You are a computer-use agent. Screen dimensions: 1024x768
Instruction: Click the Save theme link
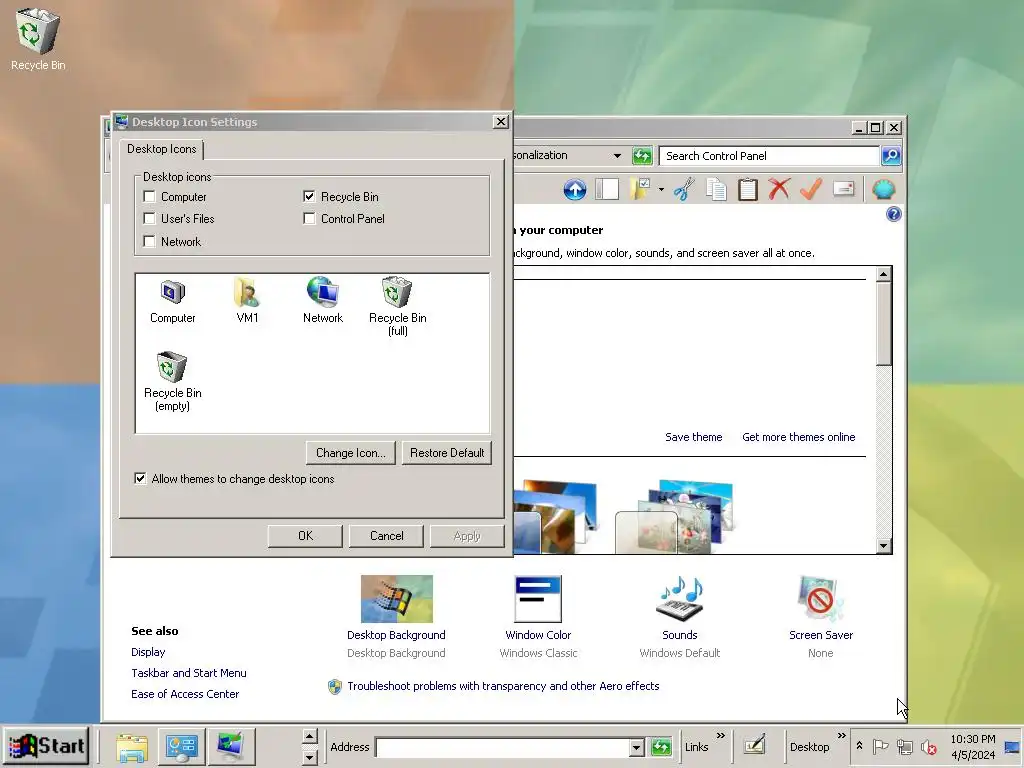click(694, 437)
